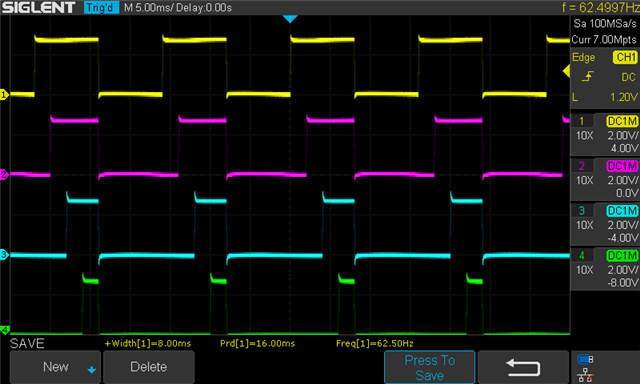This screenshot has height=384, width=640.
Task: Toggle channel 4 DC1M coupling badge
Action: pyautogui.click(x=622, y=255)
